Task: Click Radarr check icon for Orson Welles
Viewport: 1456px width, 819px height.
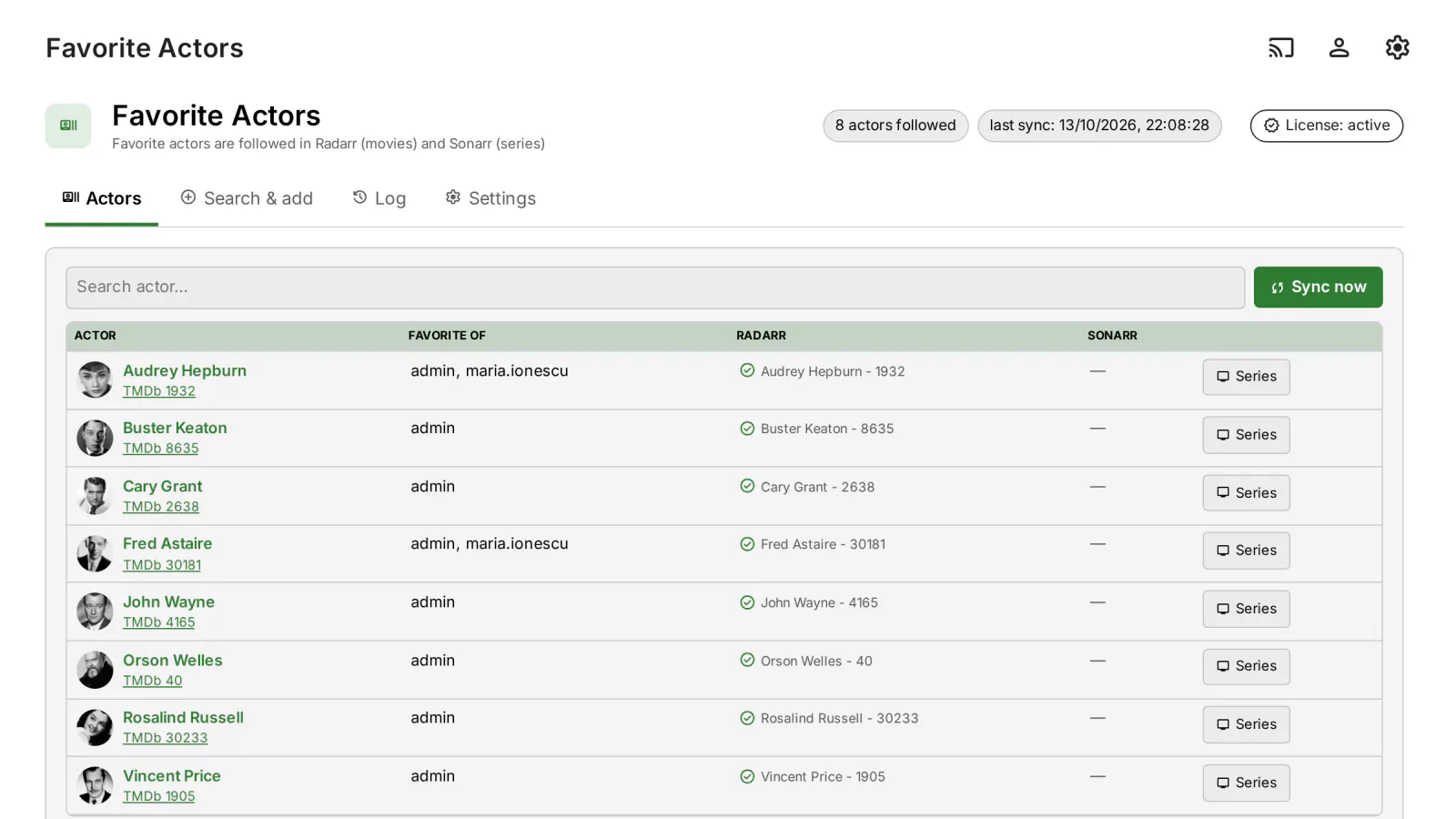Action: [x=747, y=660]
